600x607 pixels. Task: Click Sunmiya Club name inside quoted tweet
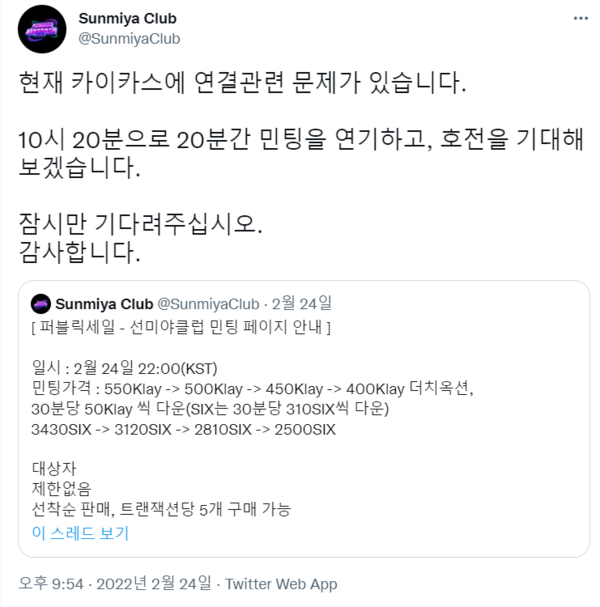coord(104,304)
